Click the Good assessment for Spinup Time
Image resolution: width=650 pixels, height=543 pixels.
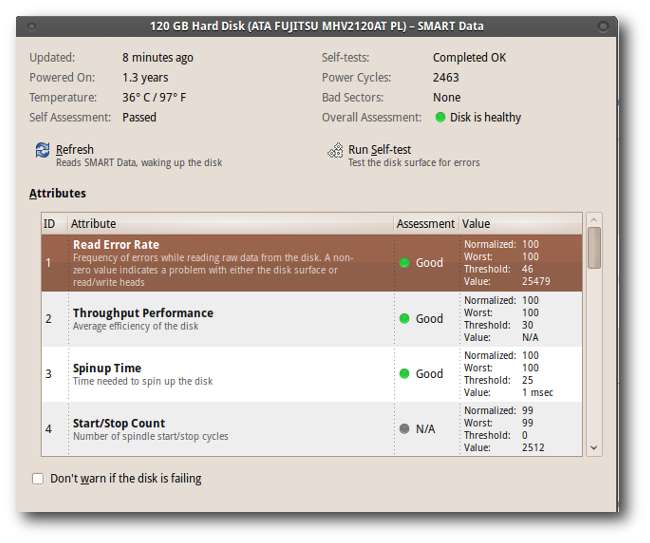429,374
